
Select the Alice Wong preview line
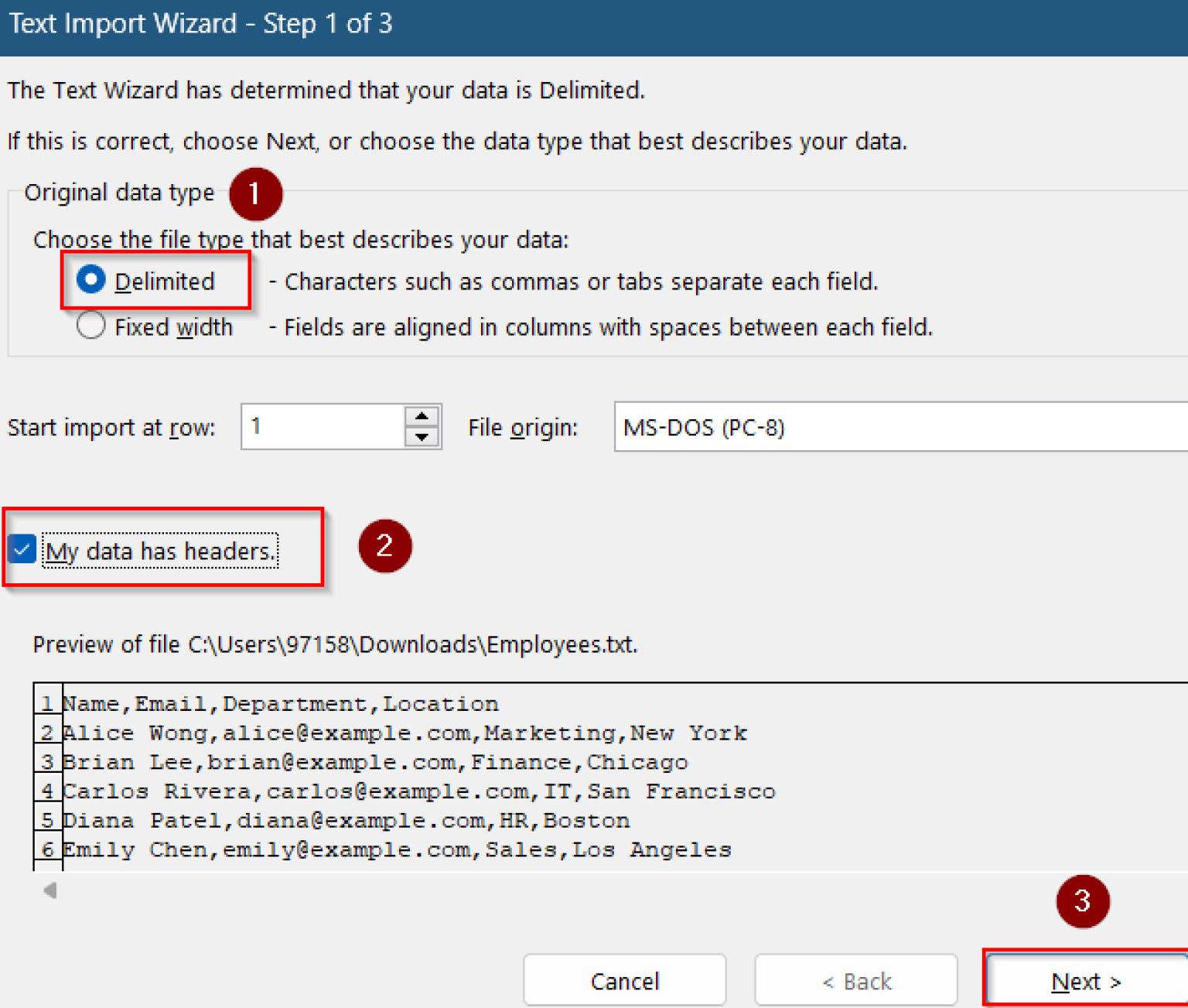click(x=404, y=733)
